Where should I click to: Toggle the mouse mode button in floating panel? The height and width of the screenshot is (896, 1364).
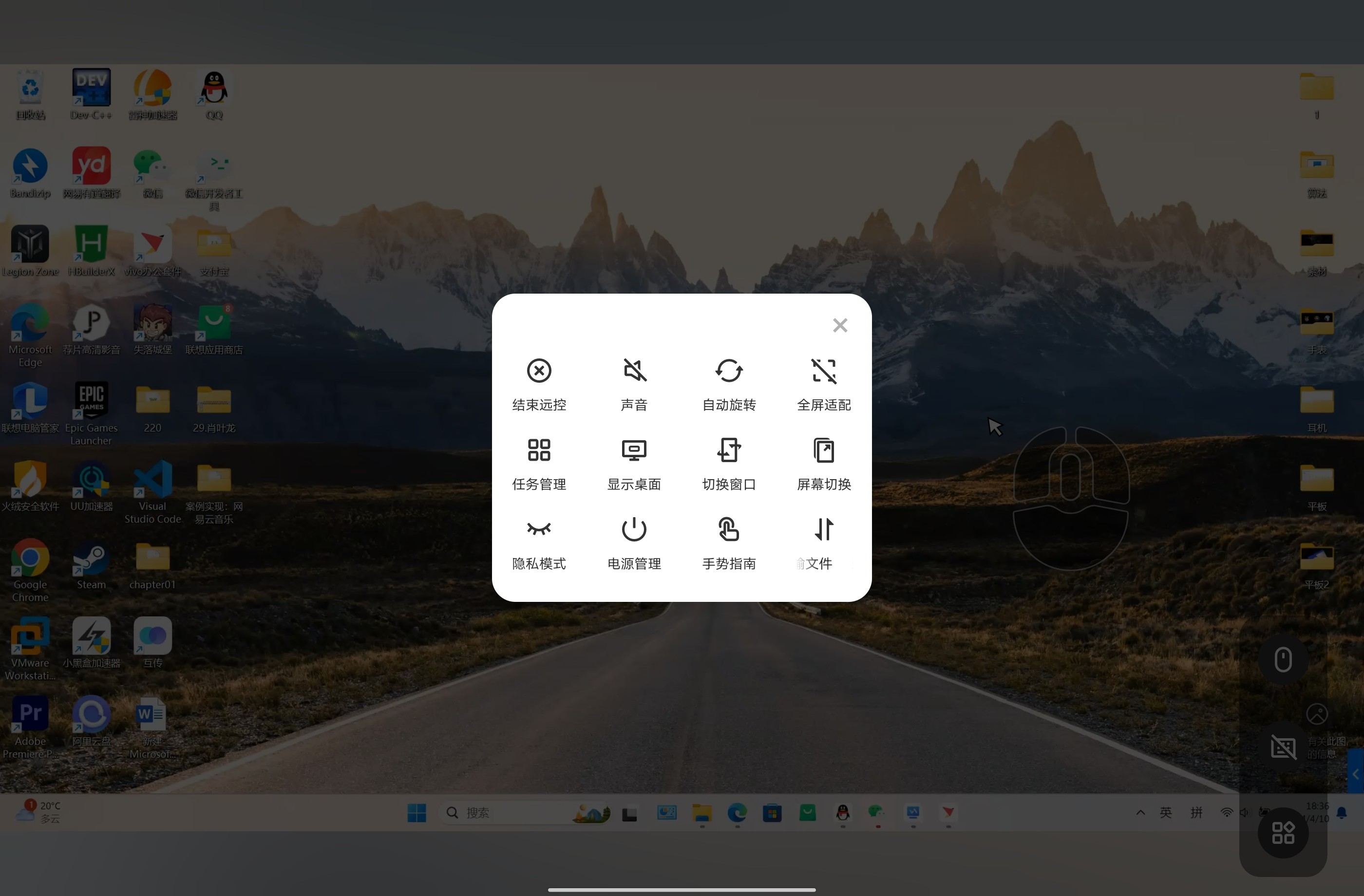[1283, 659]
